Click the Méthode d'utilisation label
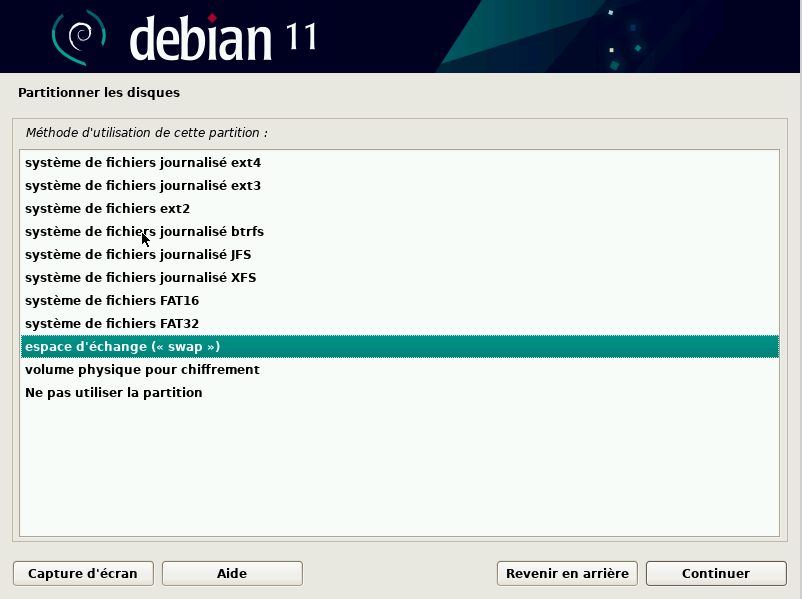Viewport: 802px width, 599px height. 146,132
